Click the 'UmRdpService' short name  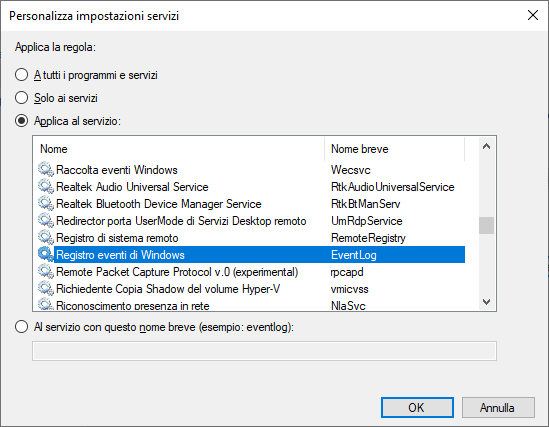367,221
